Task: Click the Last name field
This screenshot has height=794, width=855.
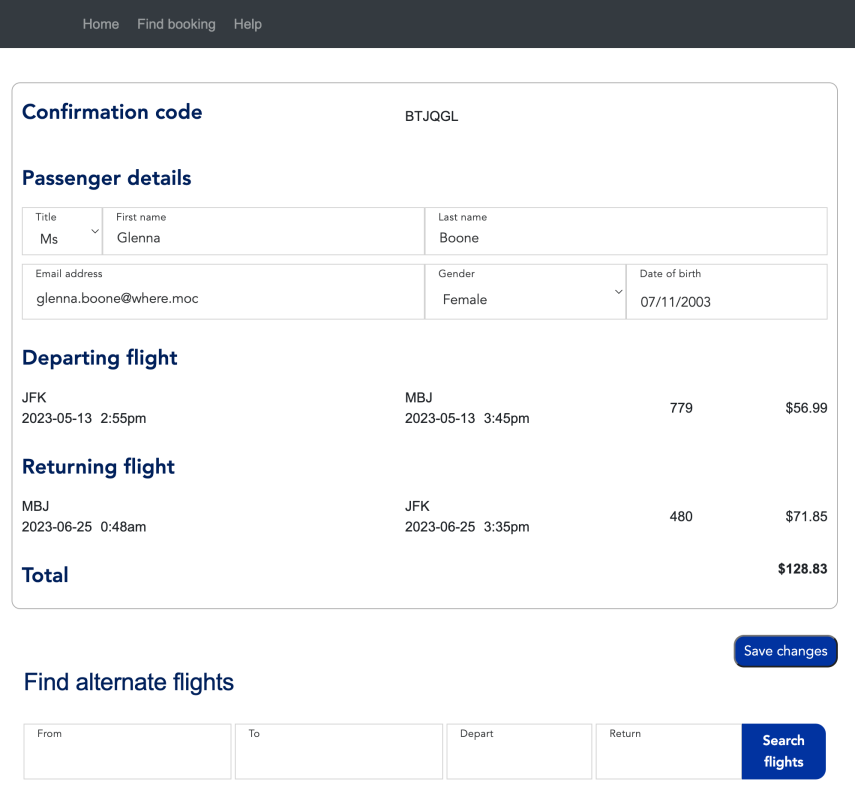Action: [627, 238]
